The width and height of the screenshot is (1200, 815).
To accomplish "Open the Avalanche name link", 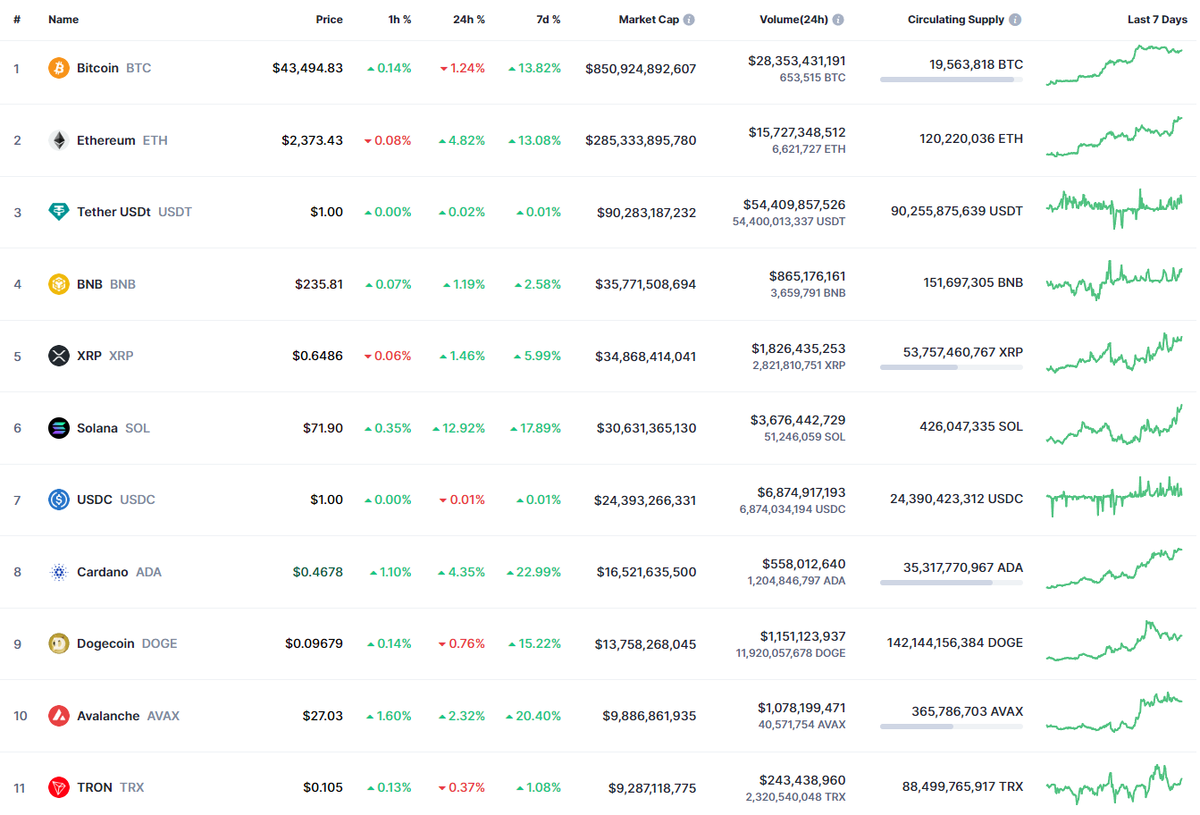I will (108, 716).
